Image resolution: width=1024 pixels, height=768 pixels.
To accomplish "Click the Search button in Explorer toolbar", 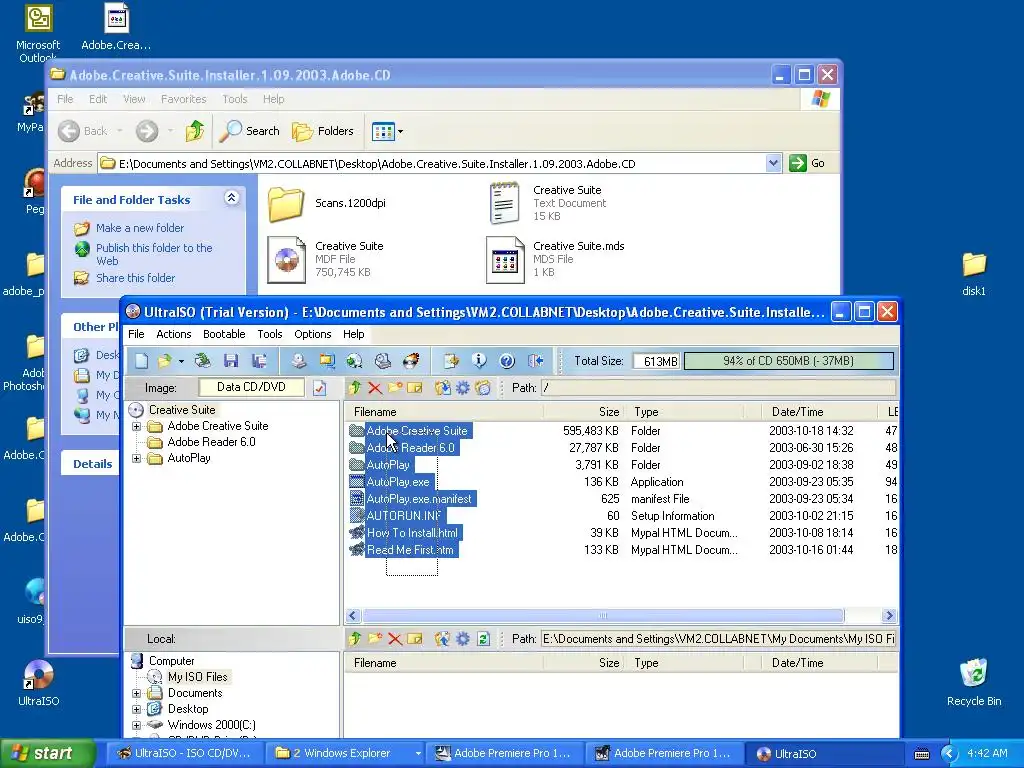I will pyautogui.click(x=249, y=131).
